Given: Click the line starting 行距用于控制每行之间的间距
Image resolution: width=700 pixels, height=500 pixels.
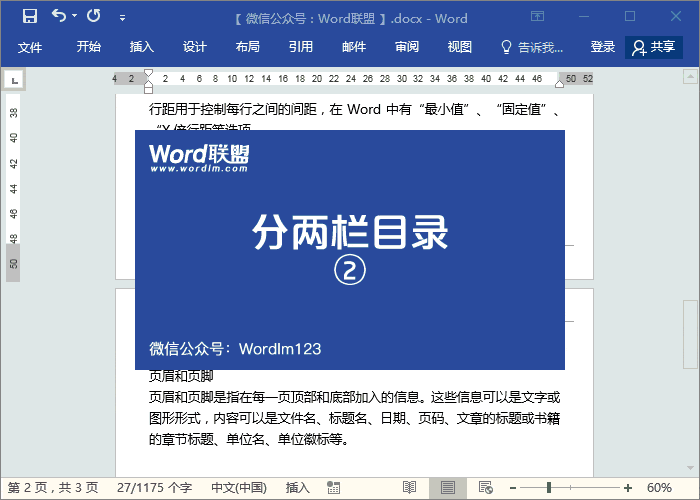Looking at the screenshot, I should click(354, 109).
